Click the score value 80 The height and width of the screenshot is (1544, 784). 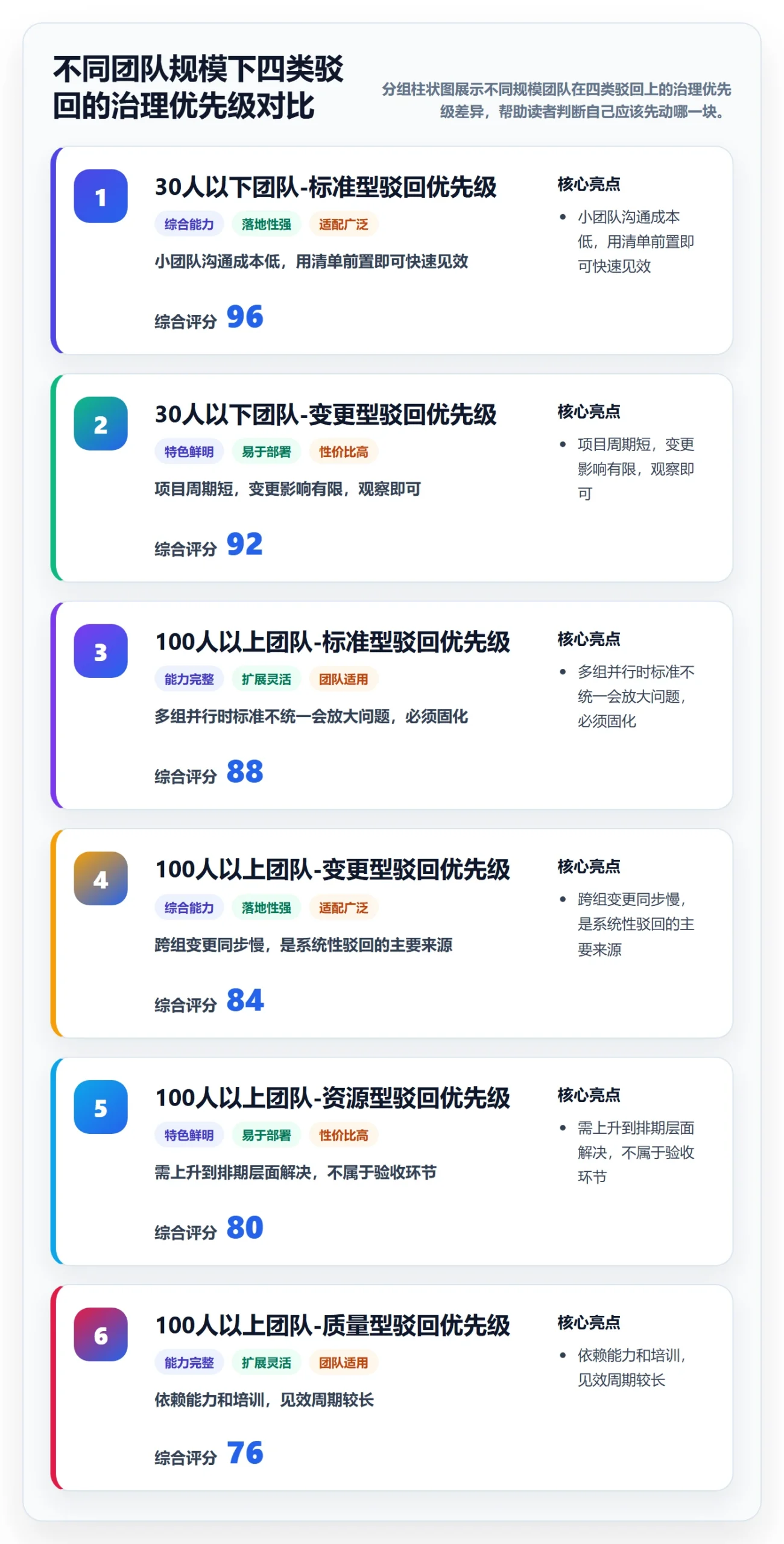coord(245,1227)
